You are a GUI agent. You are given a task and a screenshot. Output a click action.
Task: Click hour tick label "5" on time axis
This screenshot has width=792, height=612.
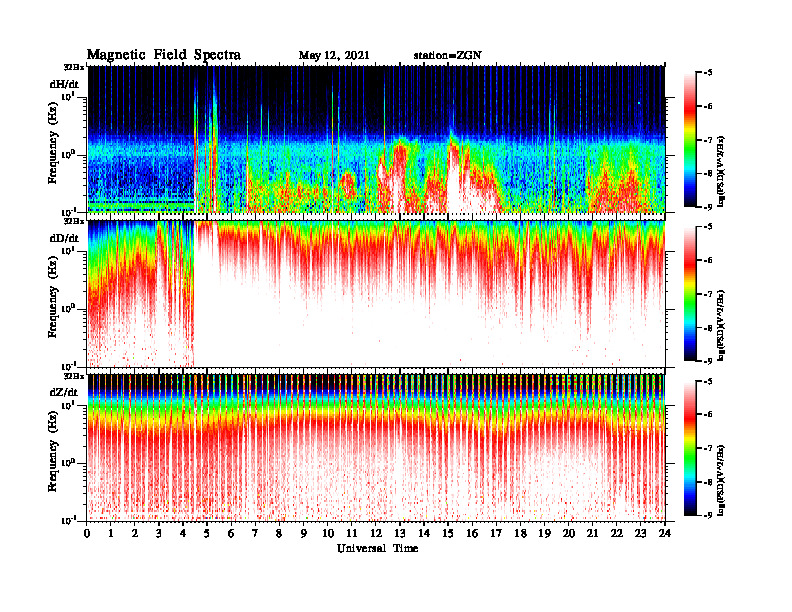pos(207,534)
